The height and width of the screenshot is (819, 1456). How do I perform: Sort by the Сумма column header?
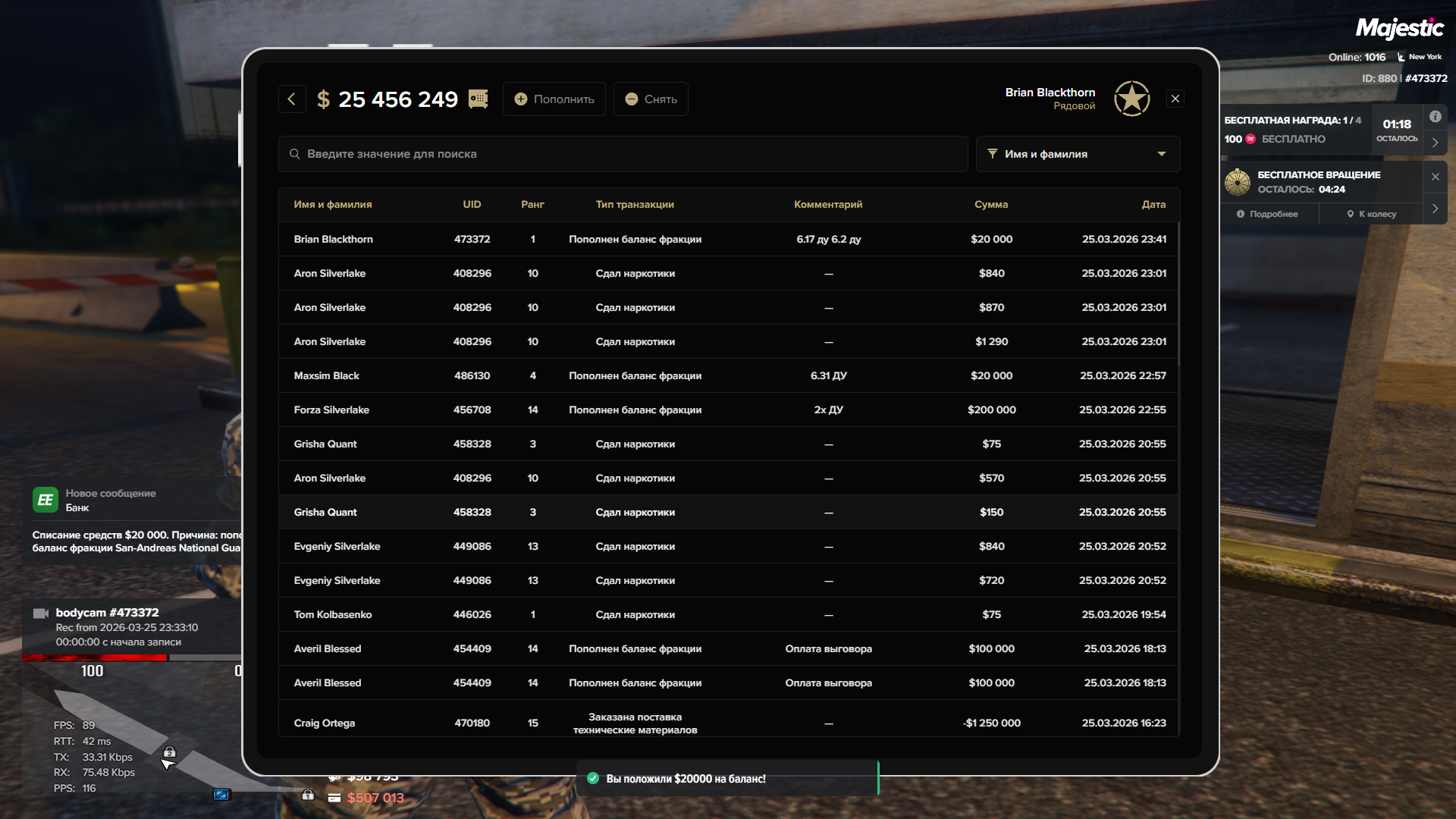(991, 205)
